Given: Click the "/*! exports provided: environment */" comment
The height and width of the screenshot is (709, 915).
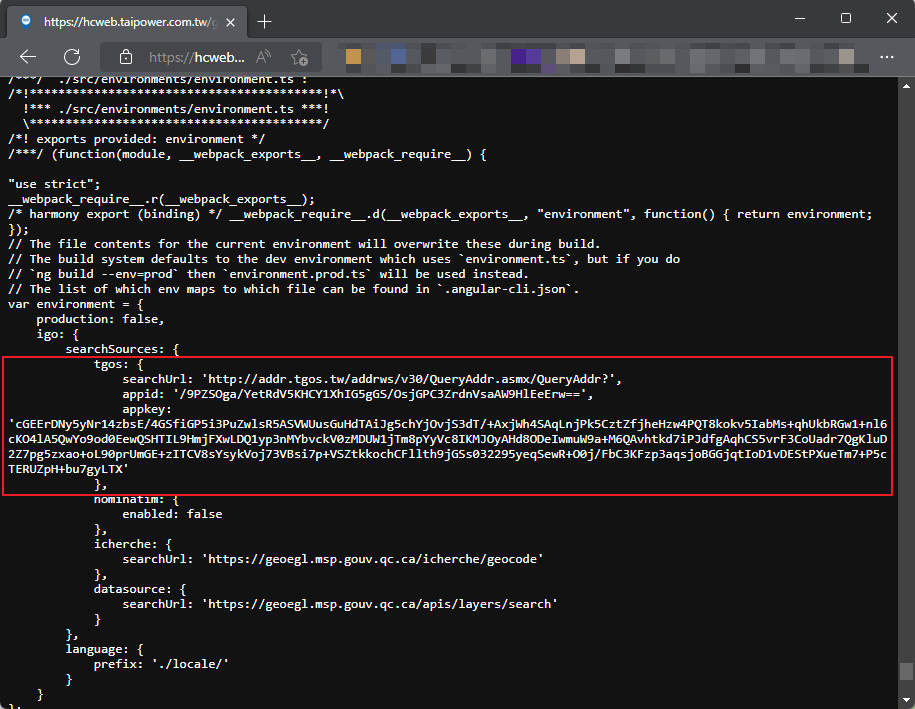Looking at the screenshot, I should click(136, 139).
